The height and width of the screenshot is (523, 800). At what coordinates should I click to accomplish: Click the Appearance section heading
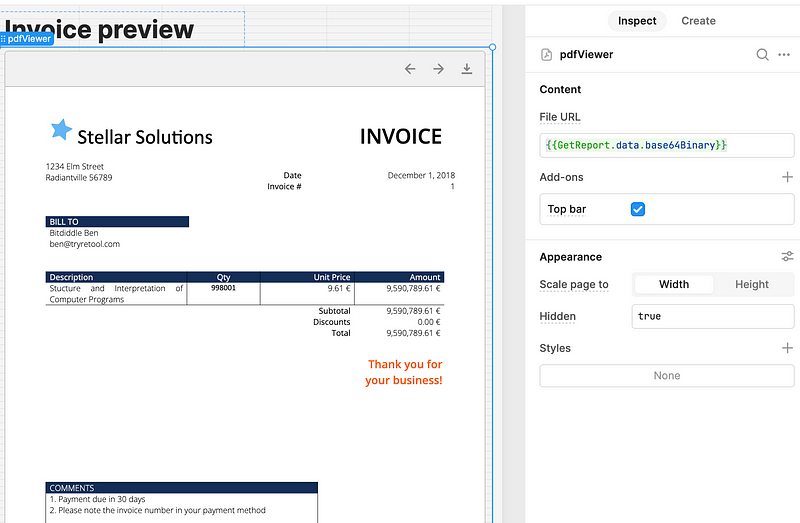point(570,257)
